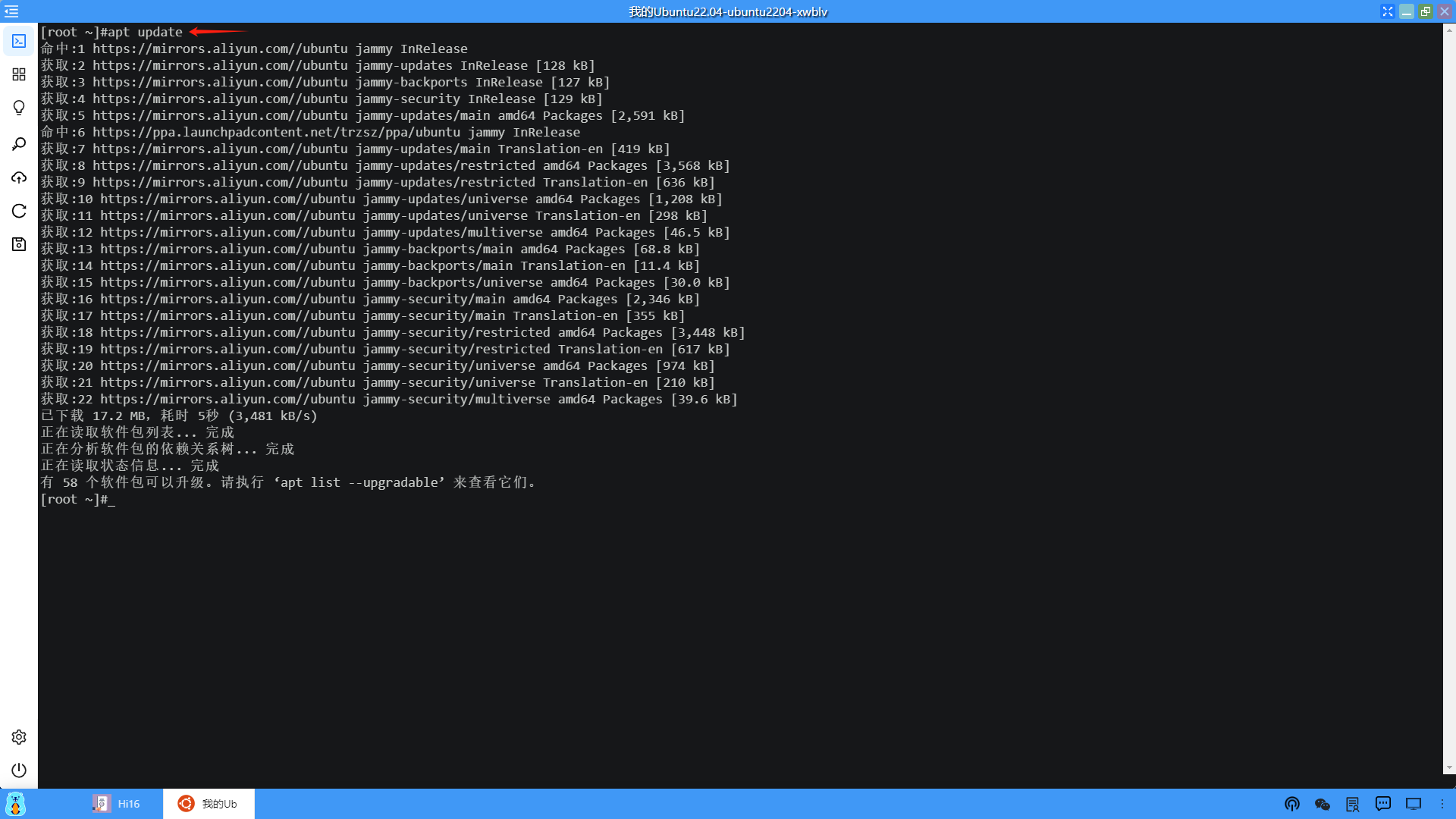1456x819 pixels.
Task: Open the chat bubble message icon
Action: pyautogui.click(x=1383, y=804)
